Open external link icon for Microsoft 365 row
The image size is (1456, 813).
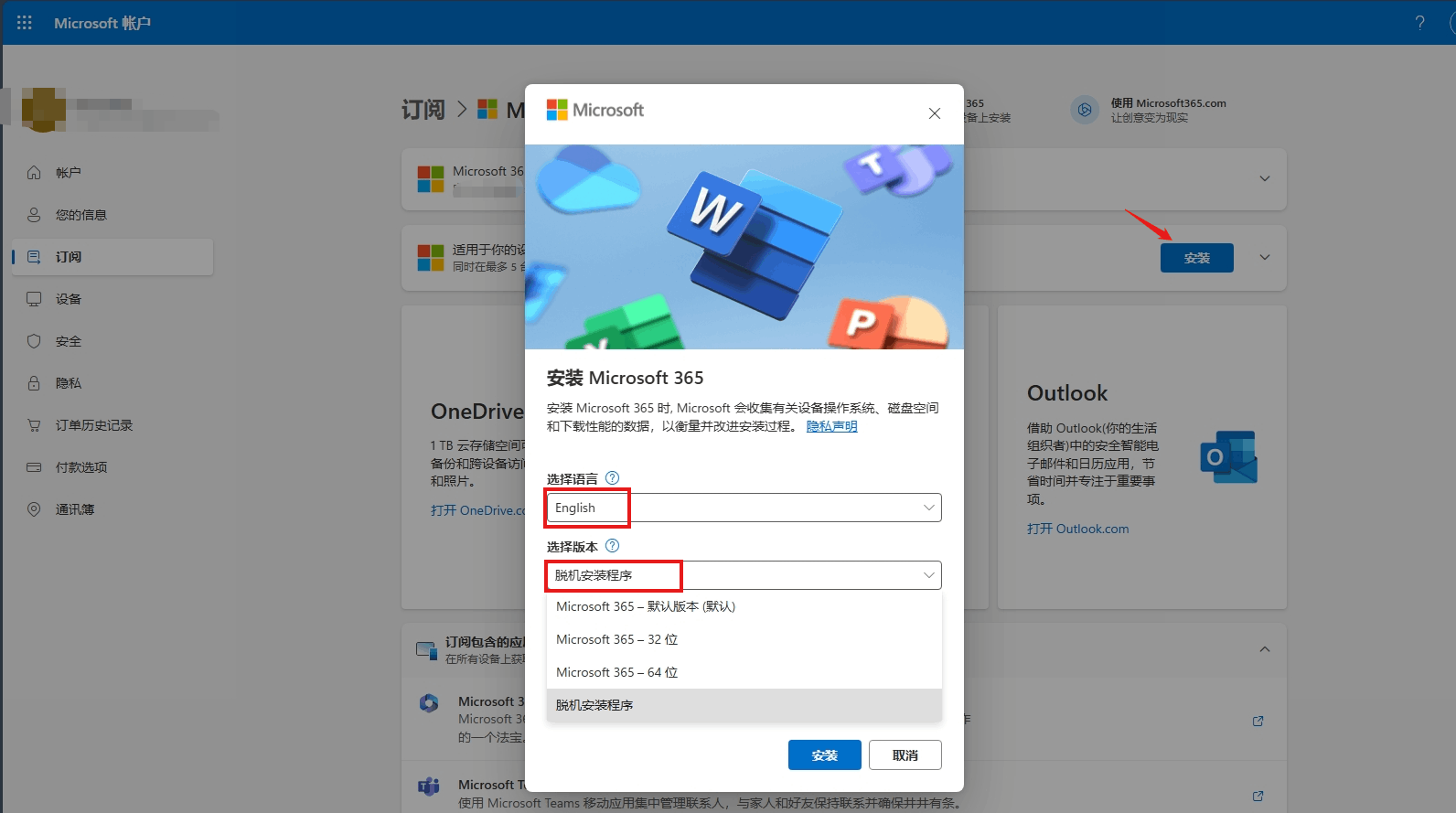click(1258, 721)
